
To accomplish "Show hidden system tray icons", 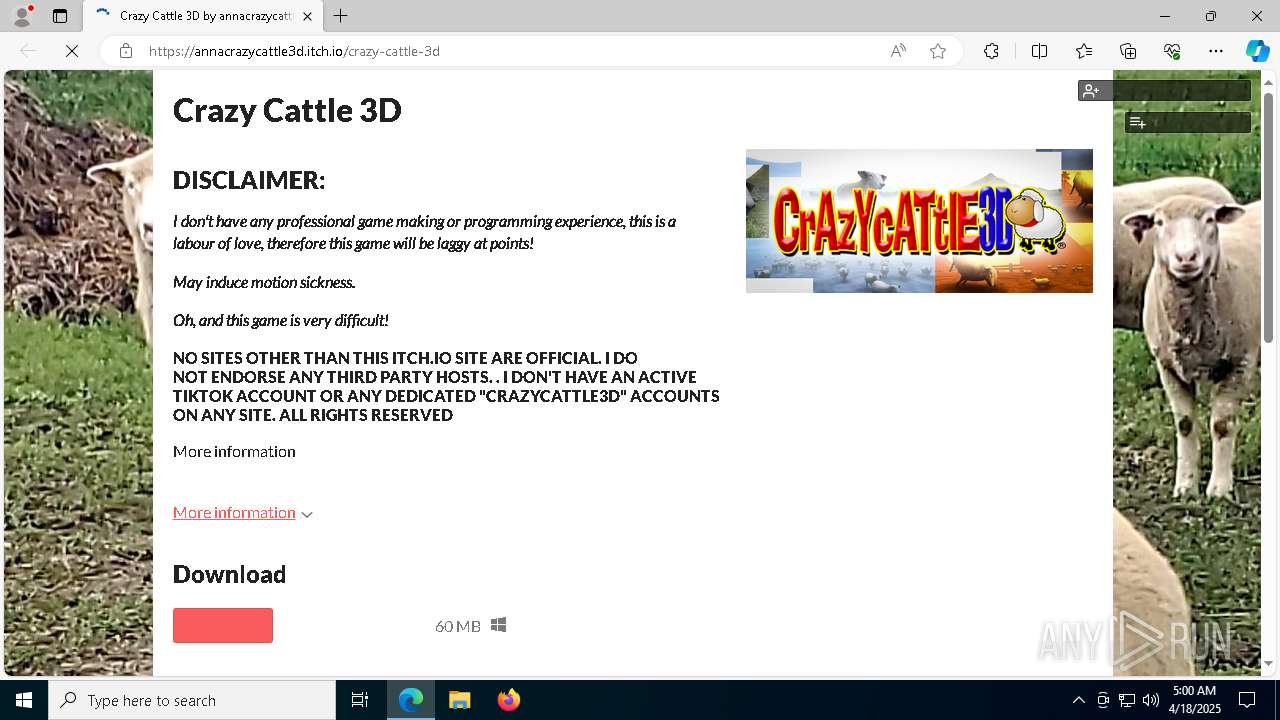I will (x=1078, y=700).
